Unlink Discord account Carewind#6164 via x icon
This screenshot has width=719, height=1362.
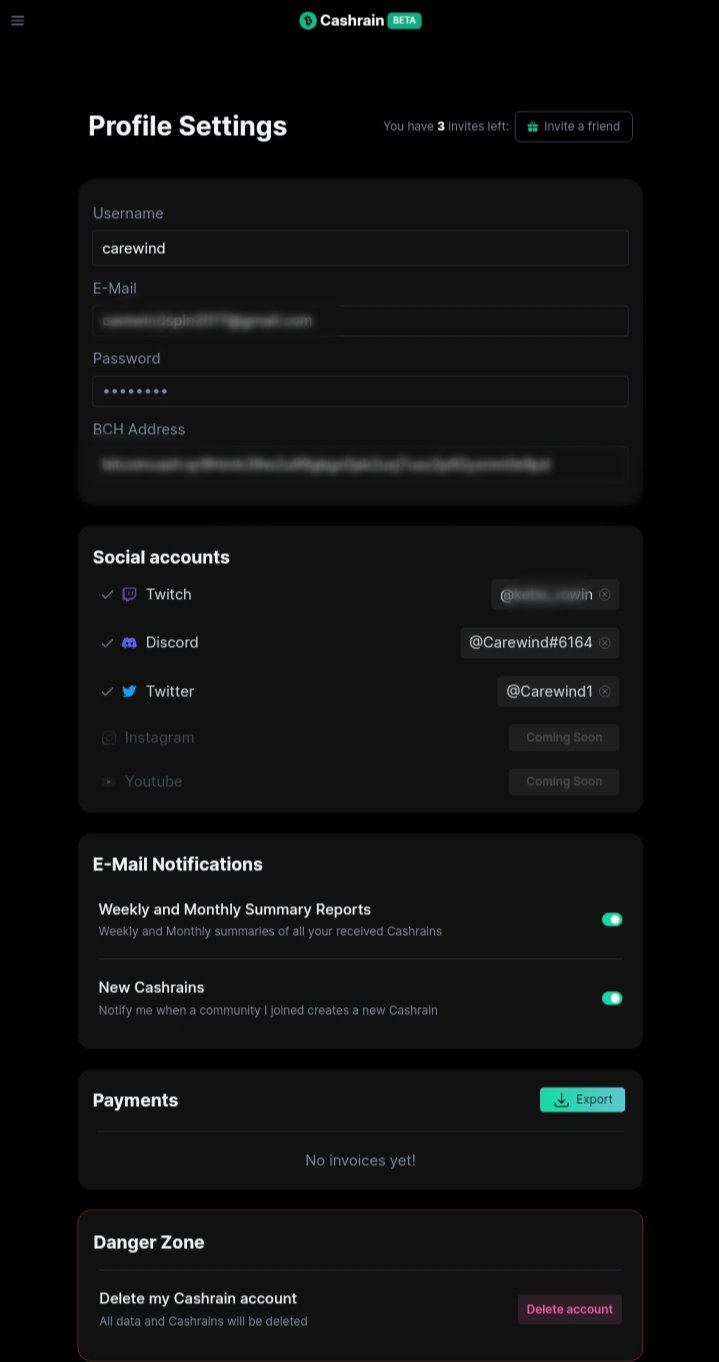tap(604, 643)
